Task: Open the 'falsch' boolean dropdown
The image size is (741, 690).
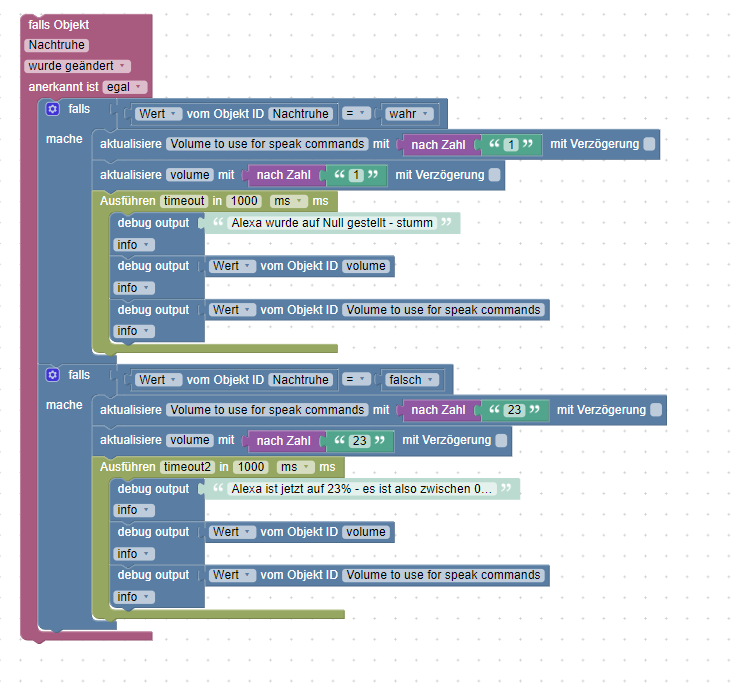Action: coord(412,380)
